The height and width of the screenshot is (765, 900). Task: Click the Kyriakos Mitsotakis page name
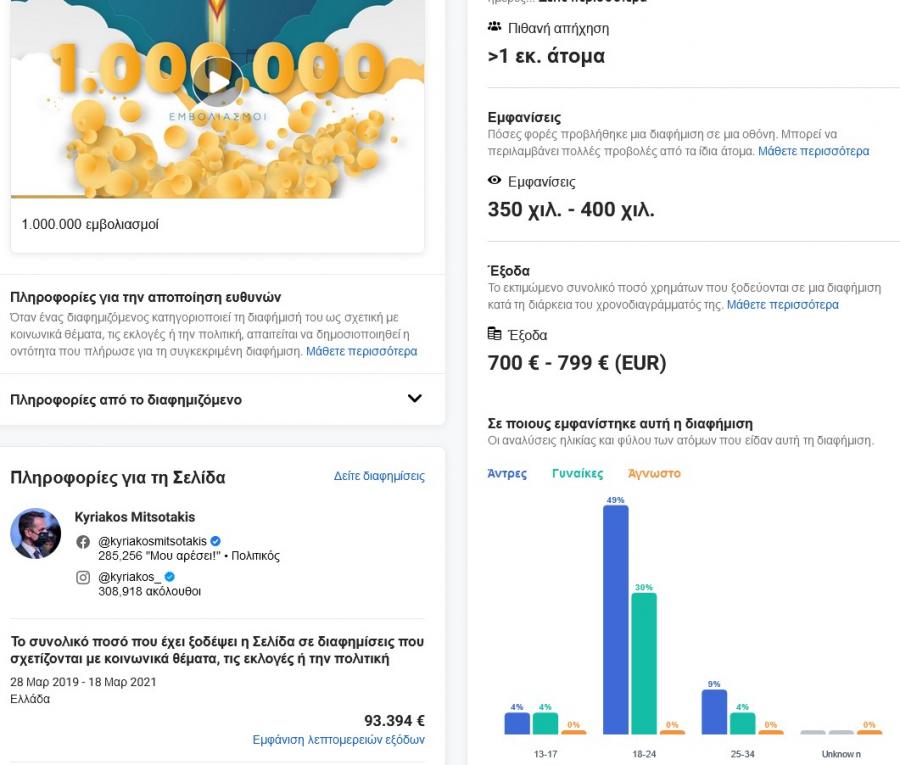coord(135,517)
